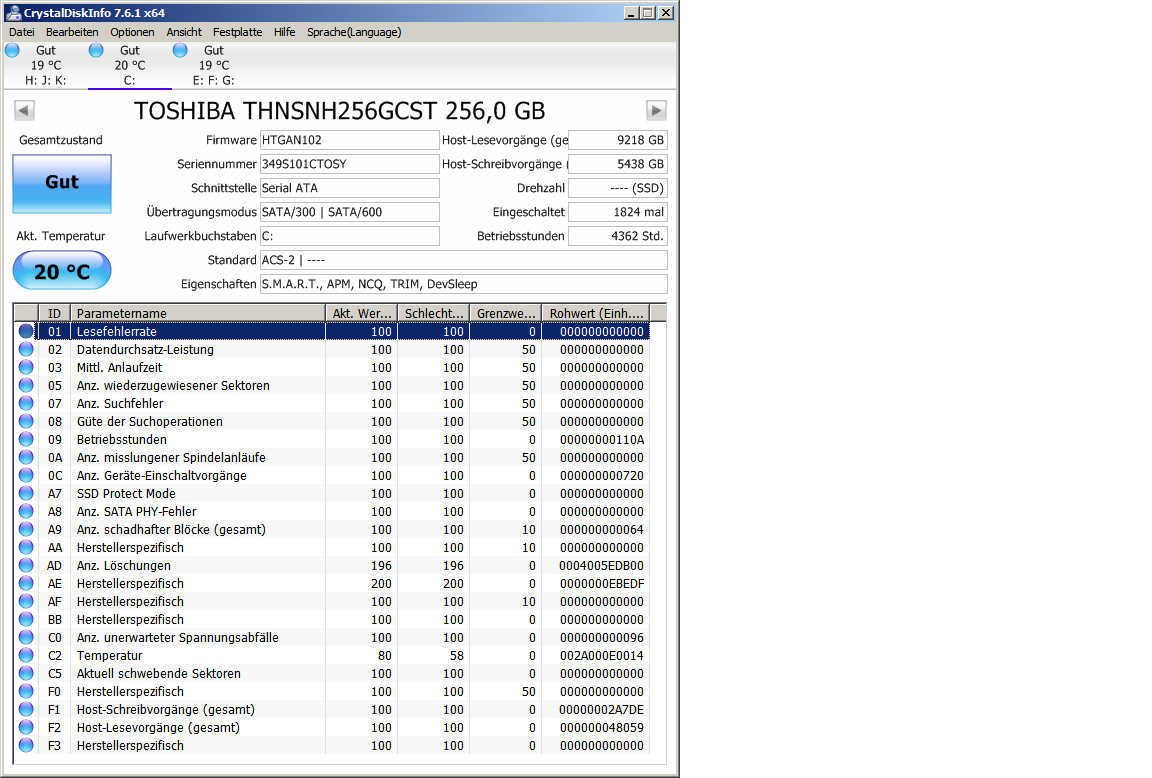Sort by the Rohwert column header
Screen dimensions: 1152x778
[x=596, y=313]
